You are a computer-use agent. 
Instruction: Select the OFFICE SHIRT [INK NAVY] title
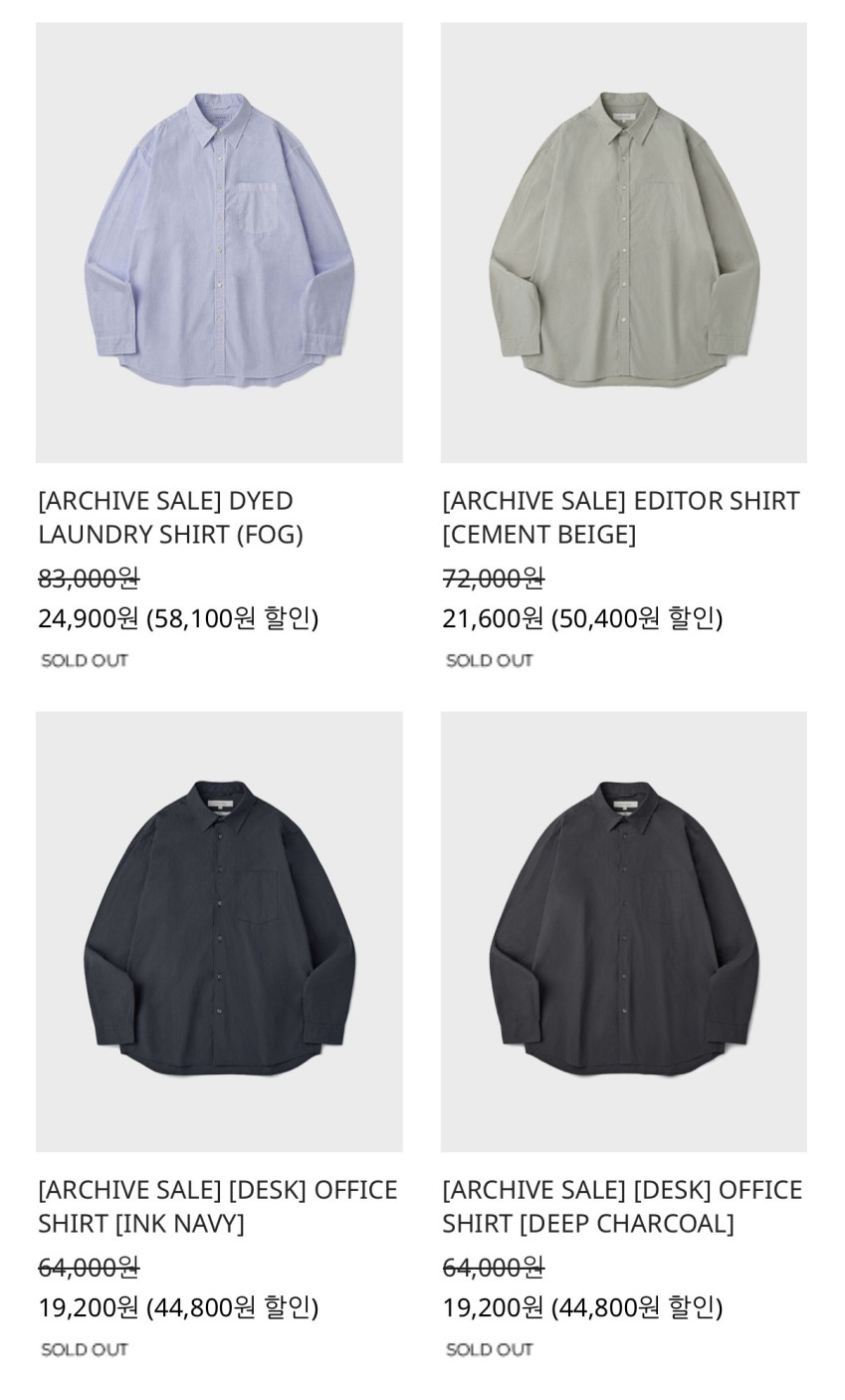[218, 1206]
